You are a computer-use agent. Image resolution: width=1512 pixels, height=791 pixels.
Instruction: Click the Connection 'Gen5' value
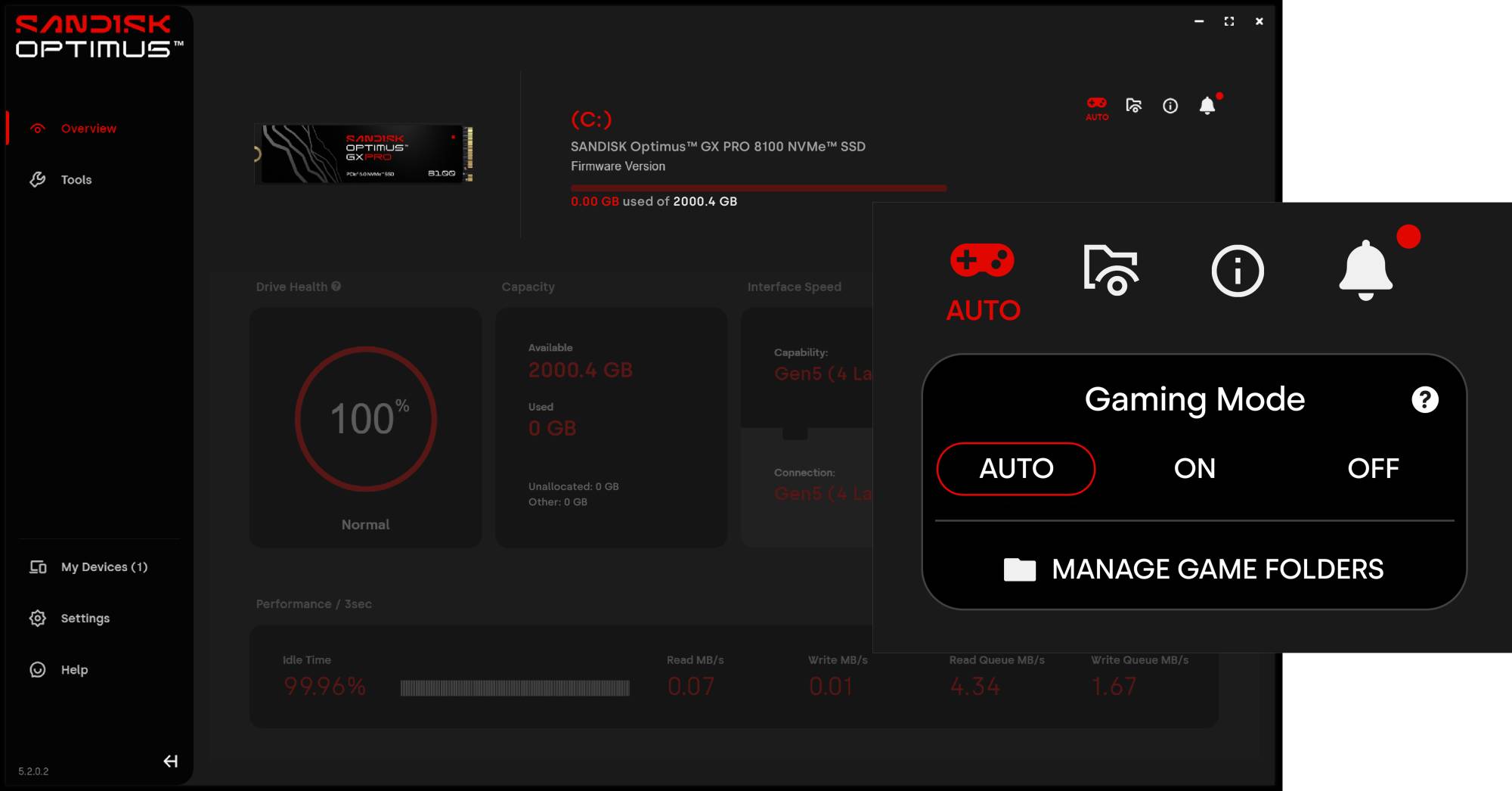pyautogui.click(x=823, y=494)
